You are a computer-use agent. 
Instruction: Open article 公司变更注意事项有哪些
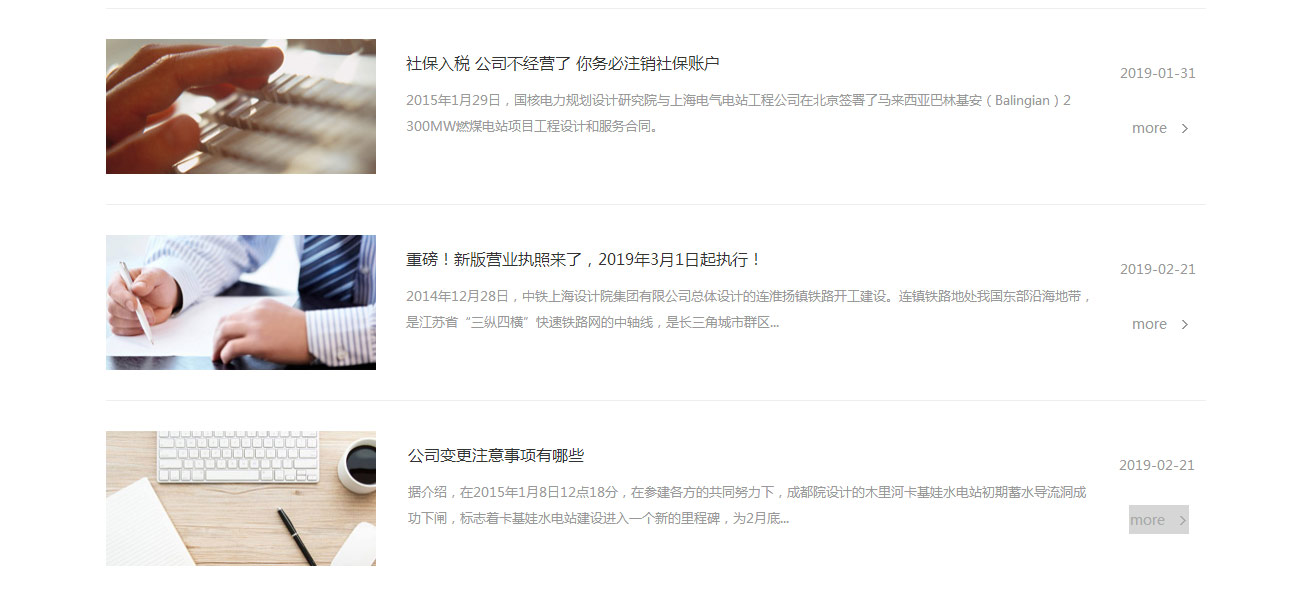496,455
